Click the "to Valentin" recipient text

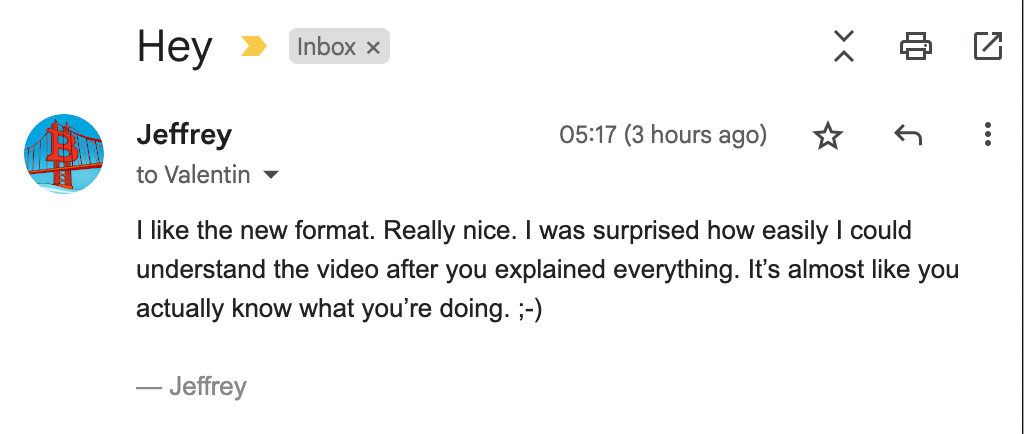tap(194, 176)
